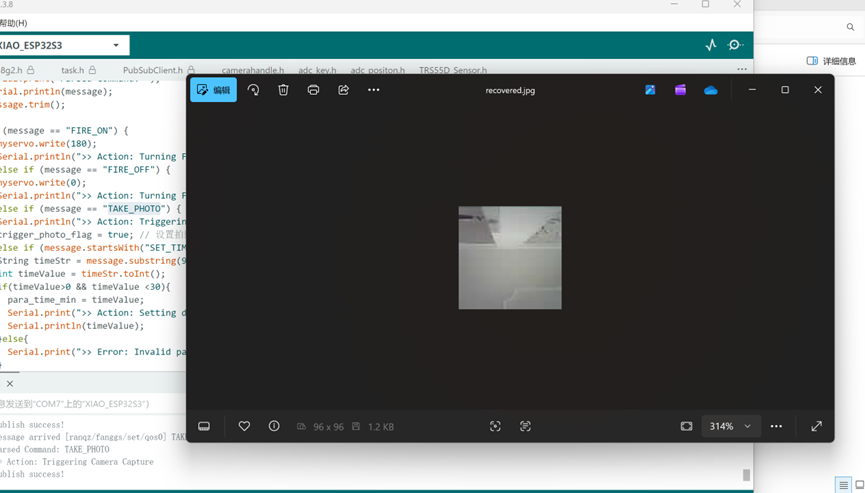
Task: Open Clipchamp video editor icon
Action: coord(680,90)
